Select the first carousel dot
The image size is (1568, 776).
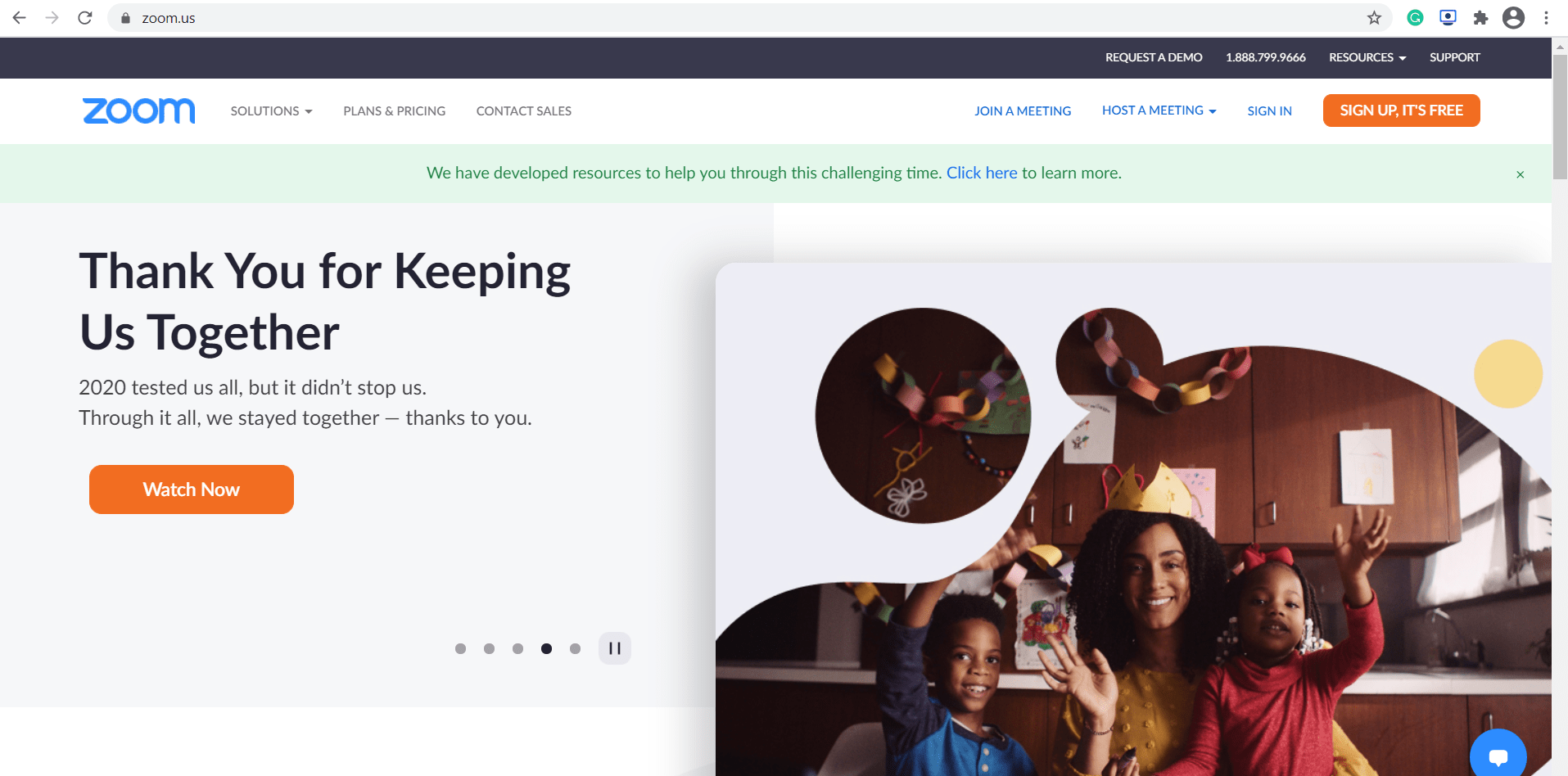(x=460, y=648)
